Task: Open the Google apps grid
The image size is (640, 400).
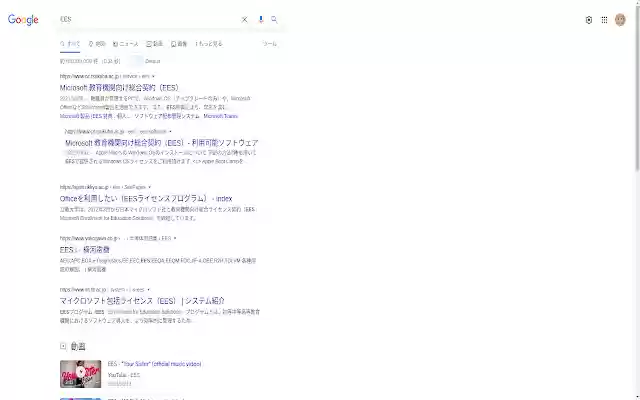Action: [x=604, y=20]
